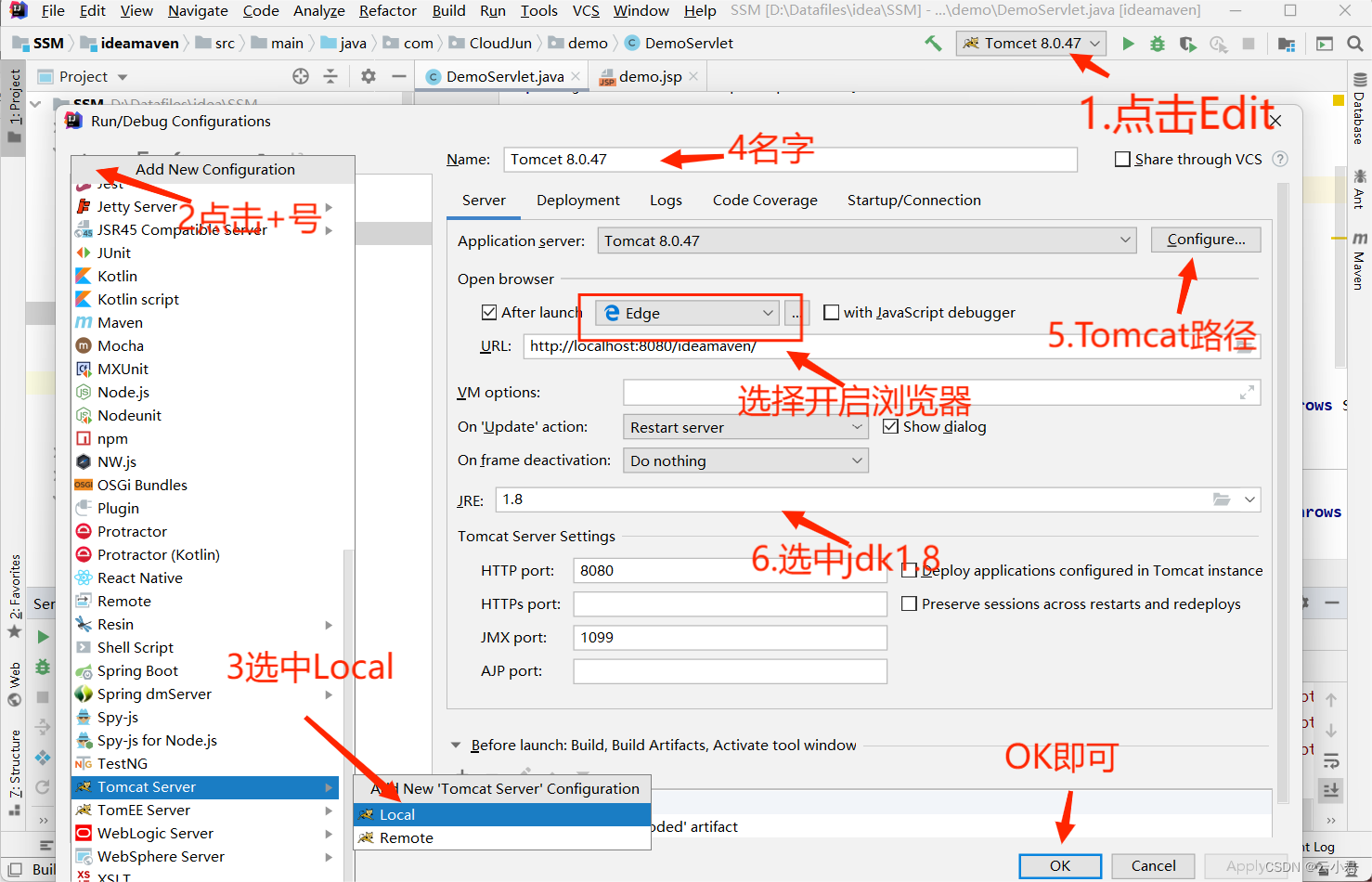Switch to the Deployment tab

pos(578,200)
